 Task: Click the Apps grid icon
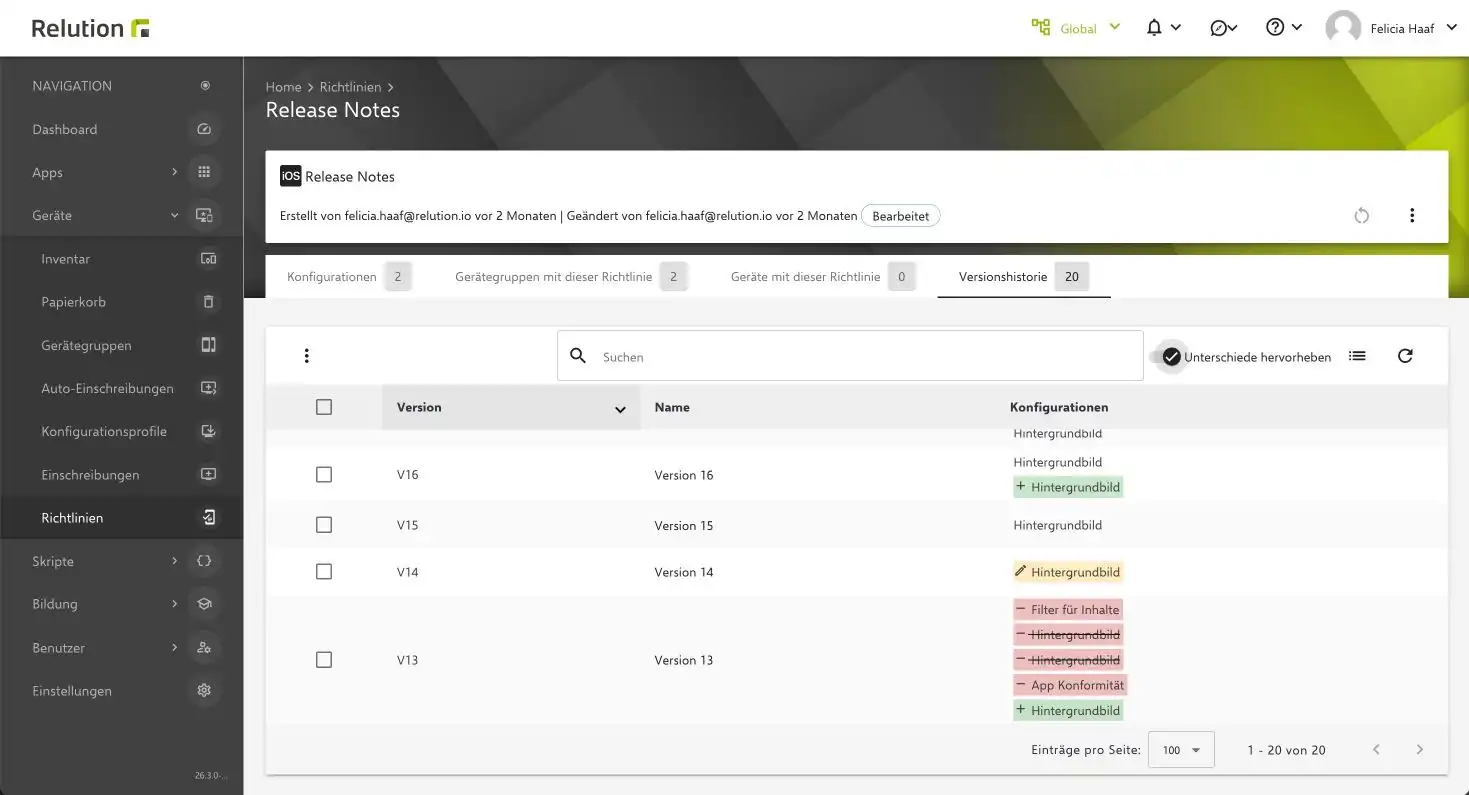(204, 172)
